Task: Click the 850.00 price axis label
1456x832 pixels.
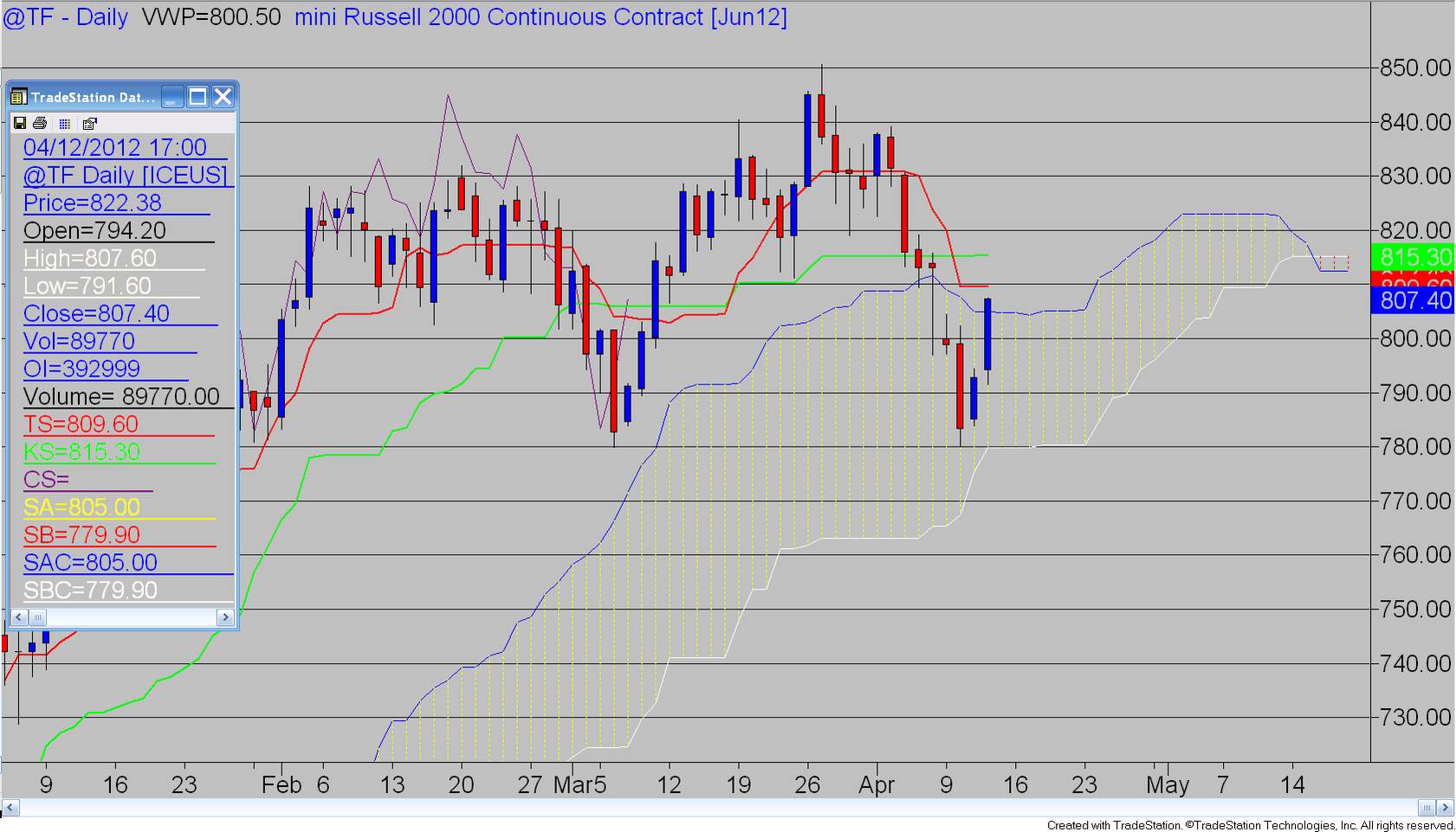Action: [x=1415, y=68]
